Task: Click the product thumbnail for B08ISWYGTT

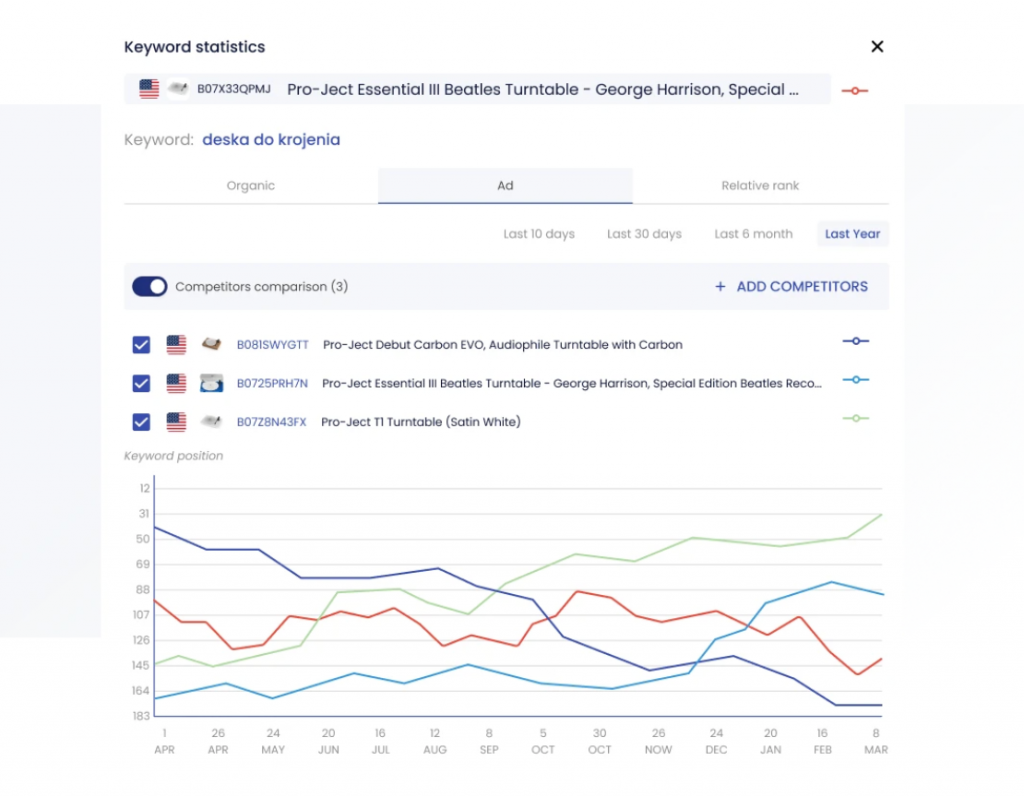Action: (210, 344)
